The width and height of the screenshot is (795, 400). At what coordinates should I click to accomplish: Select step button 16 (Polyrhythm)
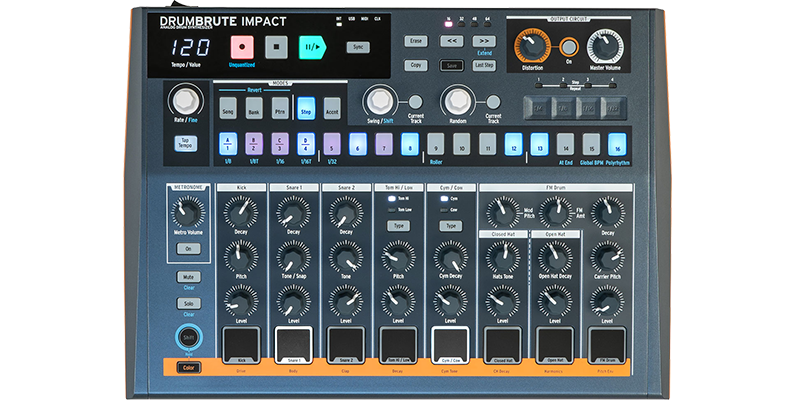(617, 144)
